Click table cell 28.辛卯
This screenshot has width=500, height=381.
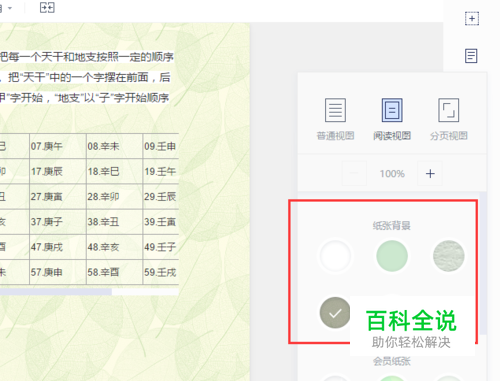tap(114, 197)
